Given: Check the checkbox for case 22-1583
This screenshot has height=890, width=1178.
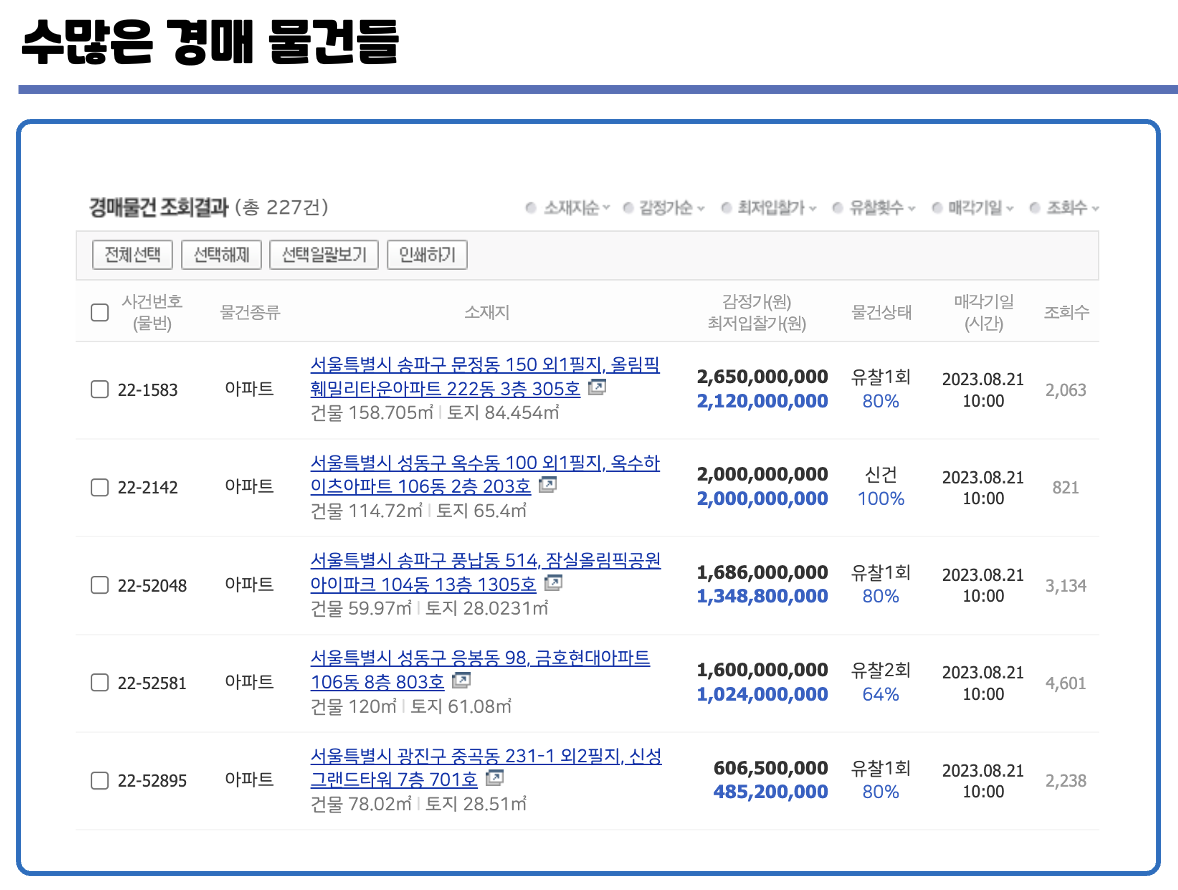Looking at the screenshot, I should (x=99, y=389).
